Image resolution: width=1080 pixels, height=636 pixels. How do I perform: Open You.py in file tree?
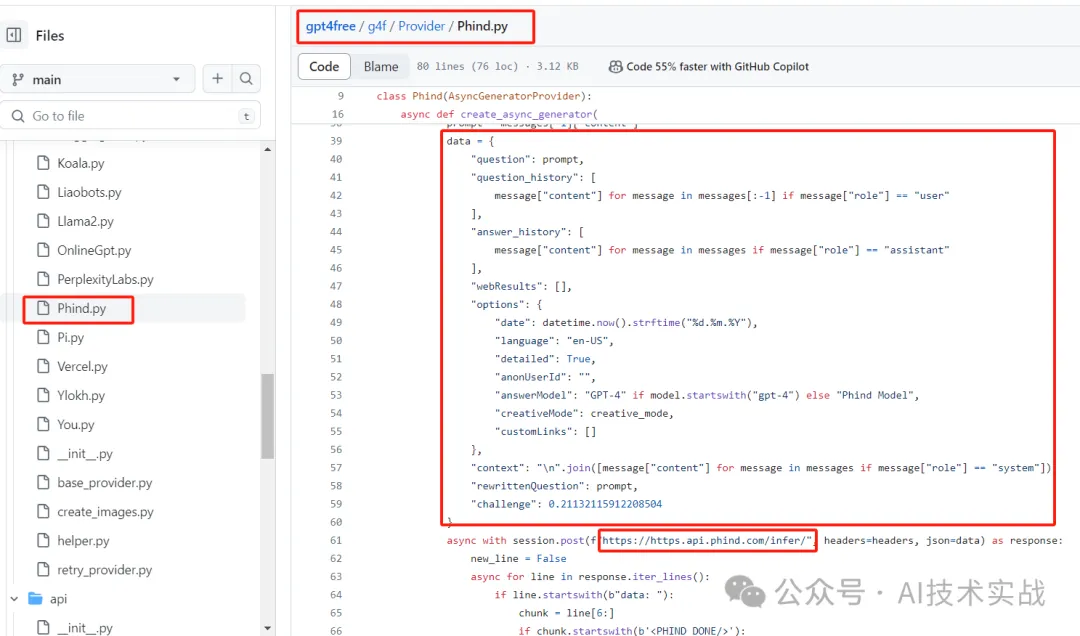coord(76,424)
